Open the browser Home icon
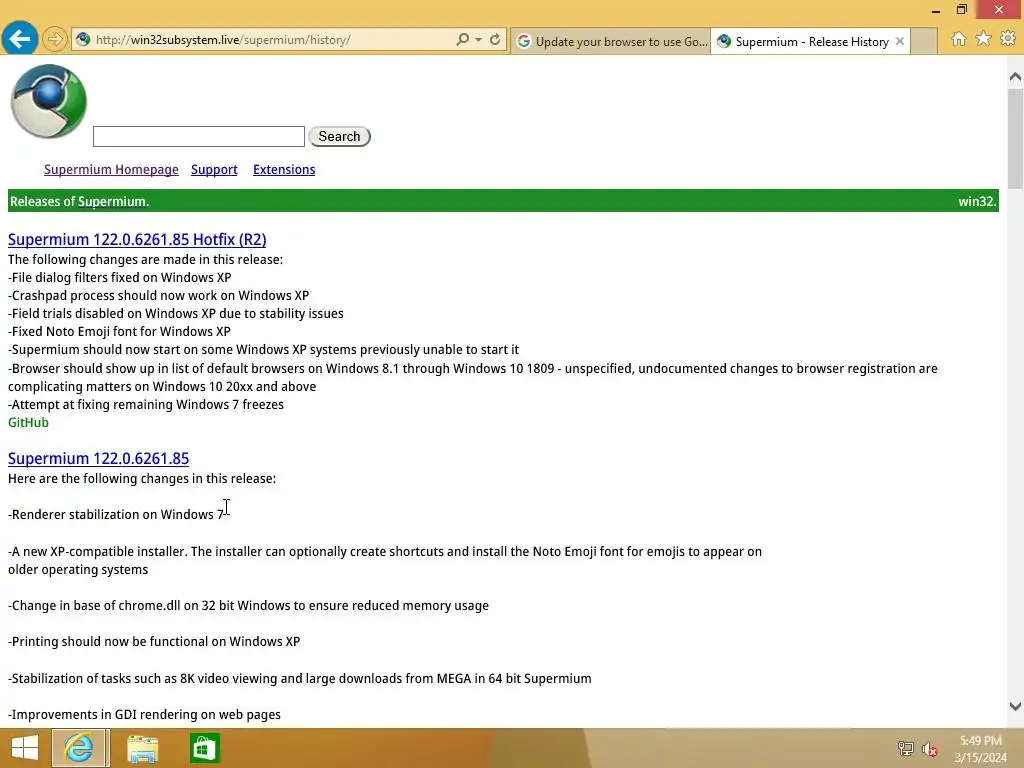This screenshot has height=768, width=1024. [x=959, y=39]
